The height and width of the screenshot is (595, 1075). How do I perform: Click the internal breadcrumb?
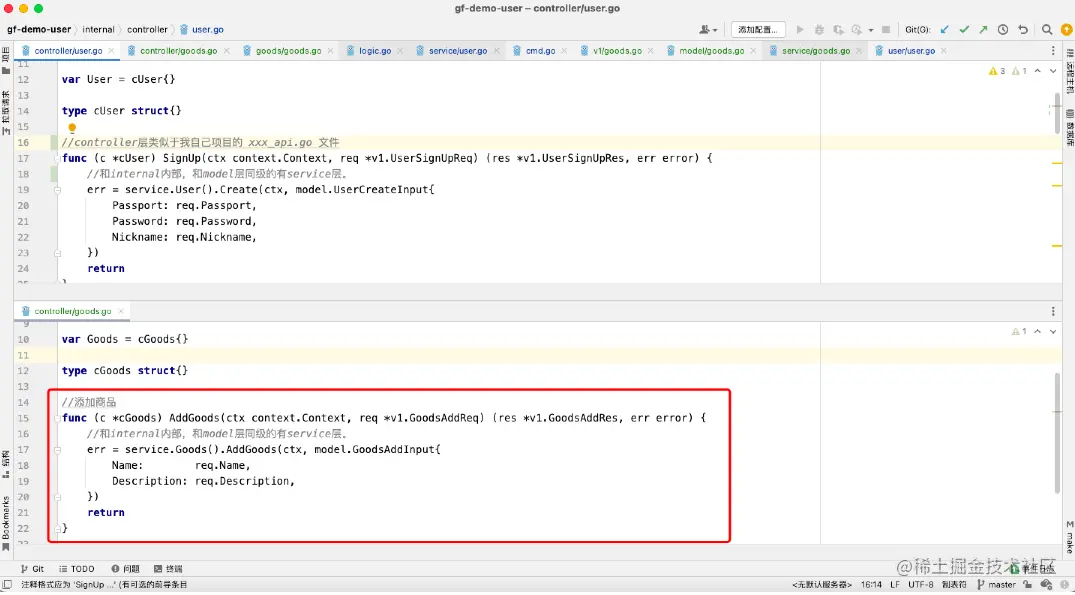(99, 29)
